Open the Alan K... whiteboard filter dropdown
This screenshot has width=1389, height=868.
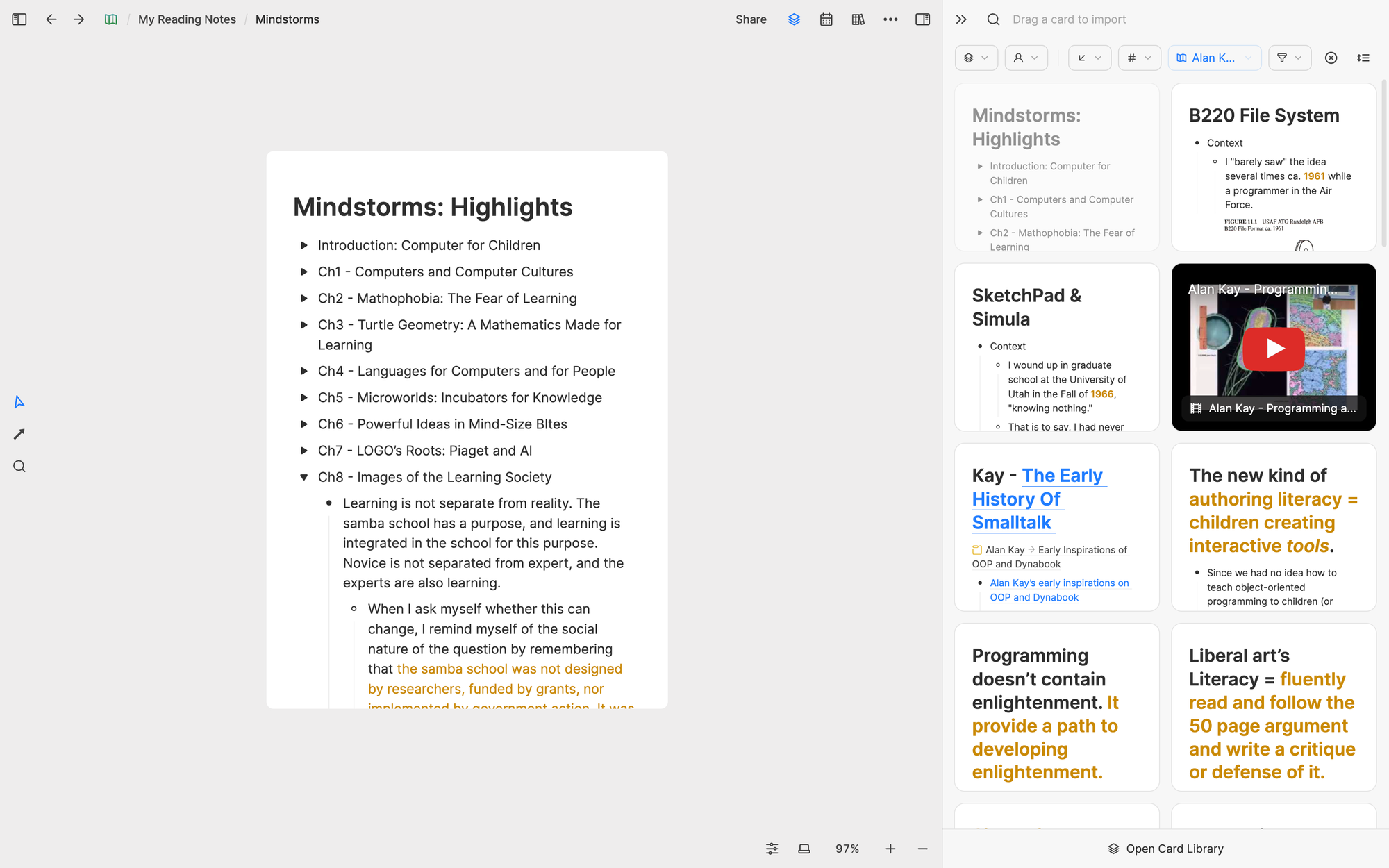click(1214, 58)
